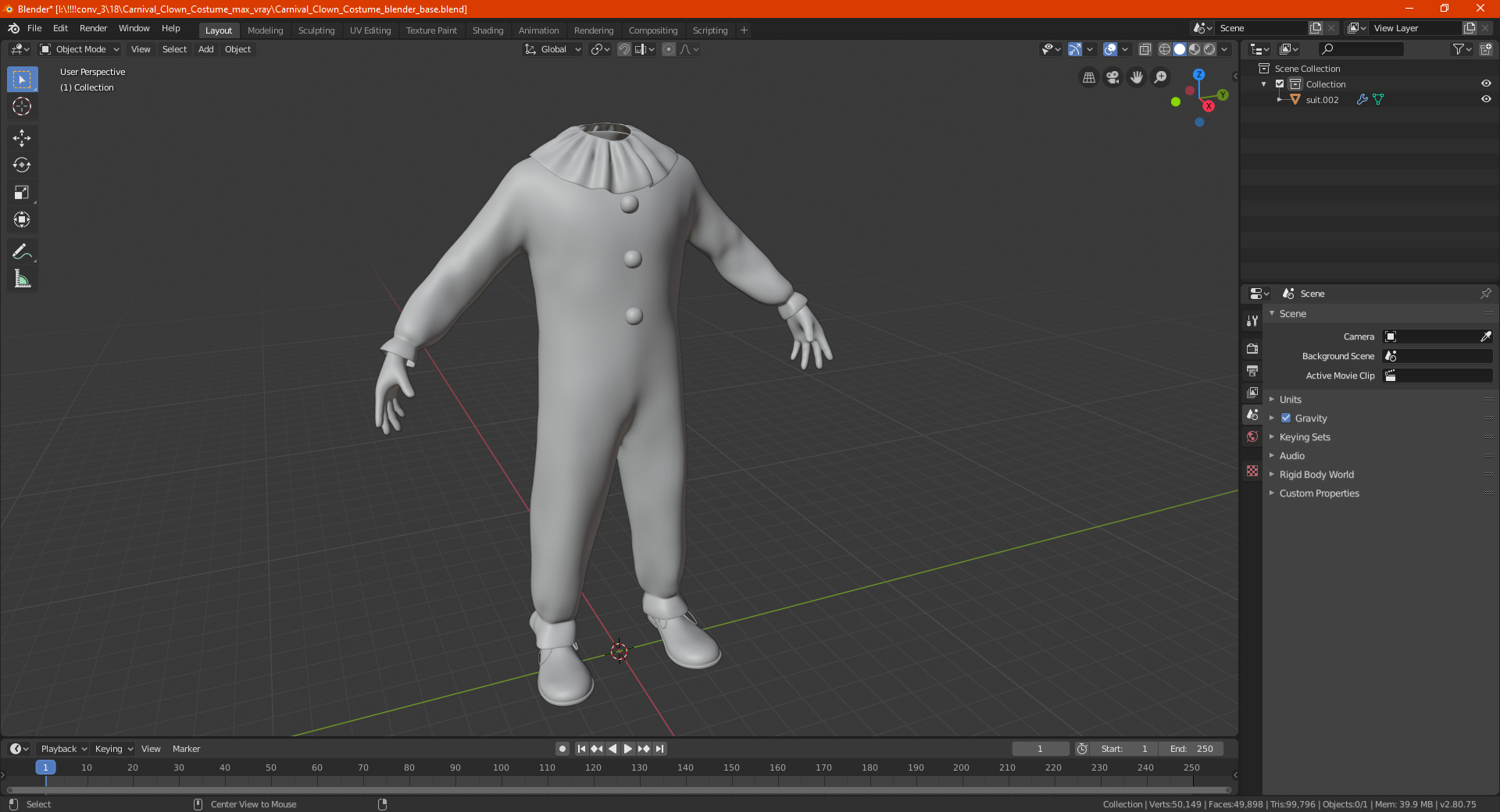Click the current frame number field
Viewport: 1500px width, 812px height.
pyautogui.click(x=1040, y=749)
